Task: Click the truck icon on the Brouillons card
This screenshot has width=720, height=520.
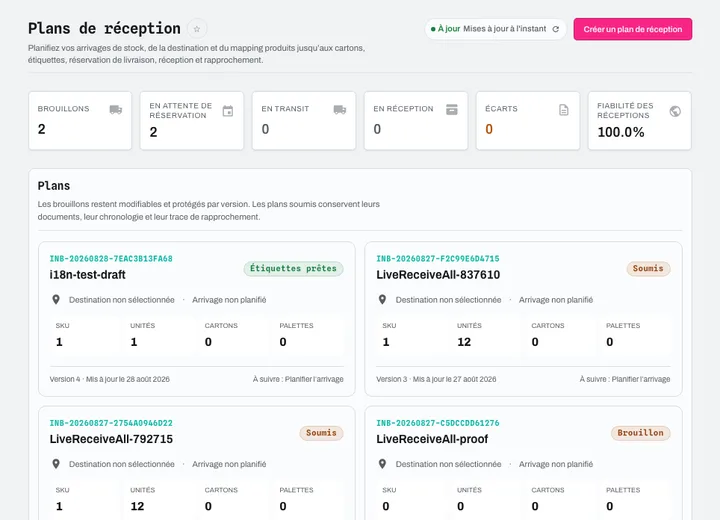Action: [x=116, y=109]
